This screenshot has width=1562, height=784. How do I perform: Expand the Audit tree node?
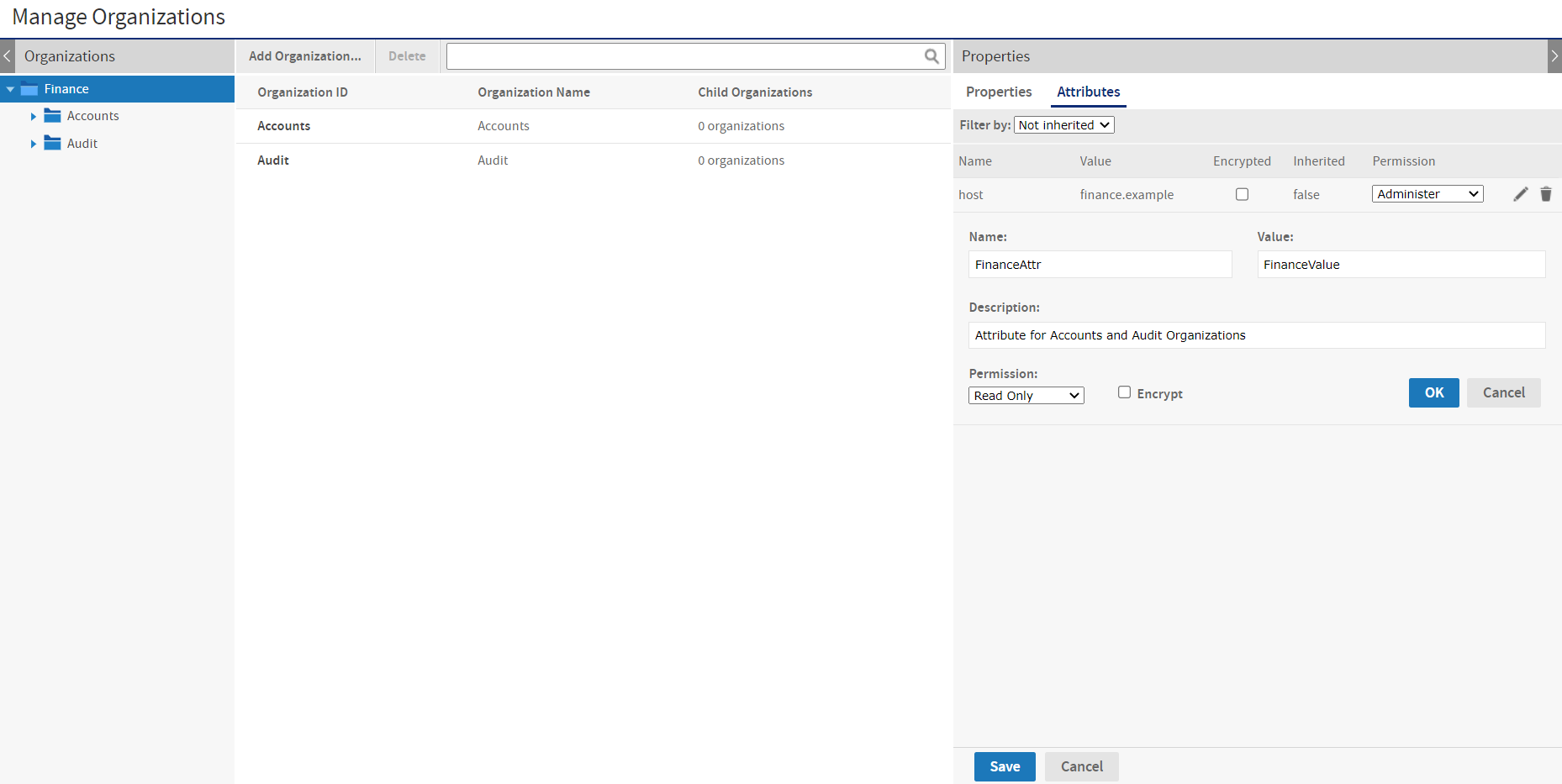coord(34,145)
